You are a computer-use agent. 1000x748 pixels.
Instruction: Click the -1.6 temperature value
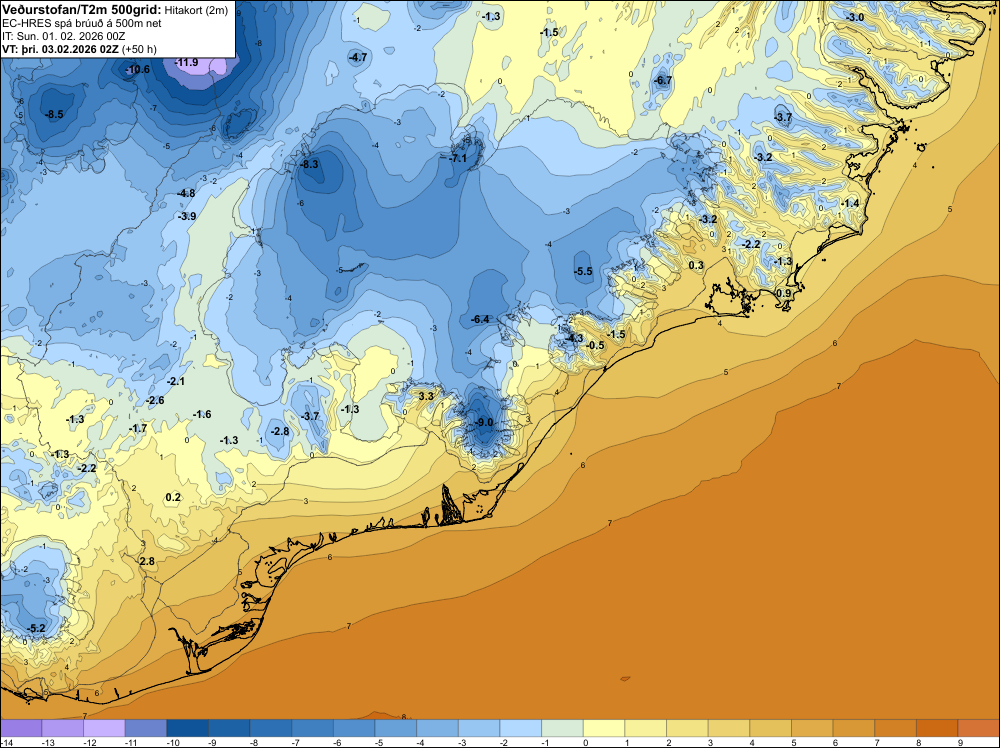[202, 414]
